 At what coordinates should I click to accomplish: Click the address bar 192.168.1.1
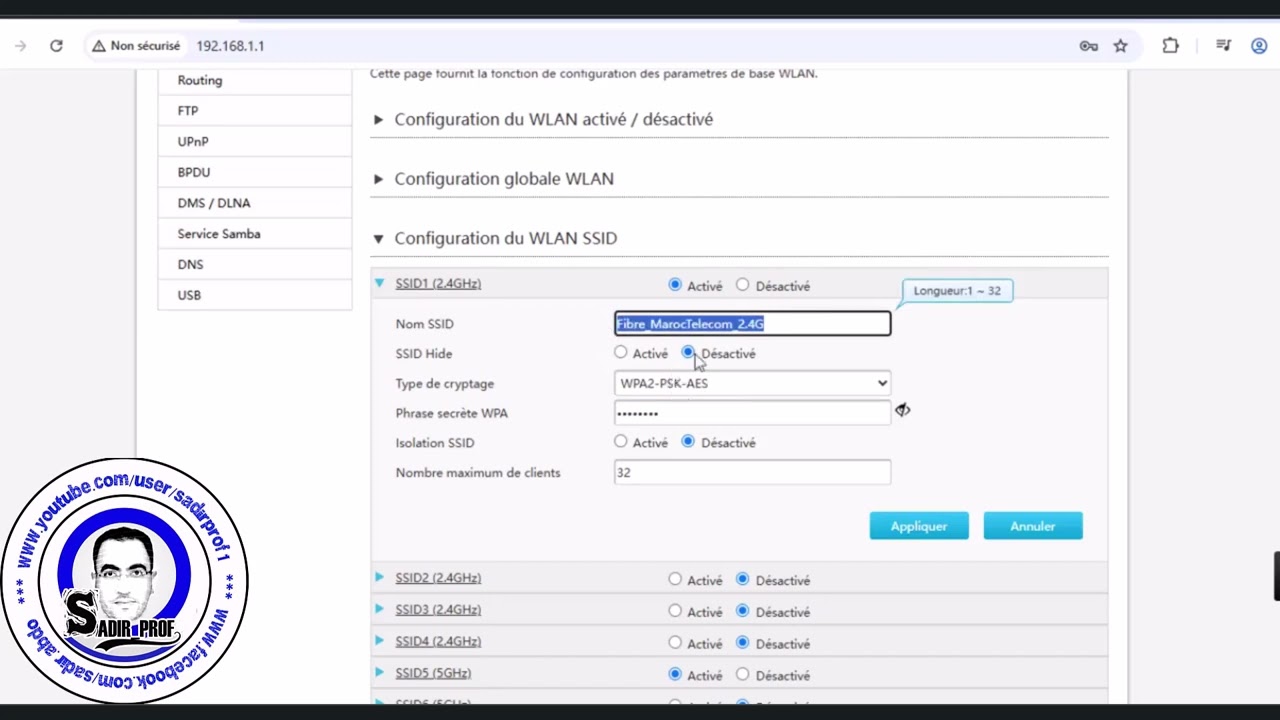coord(230,46)
